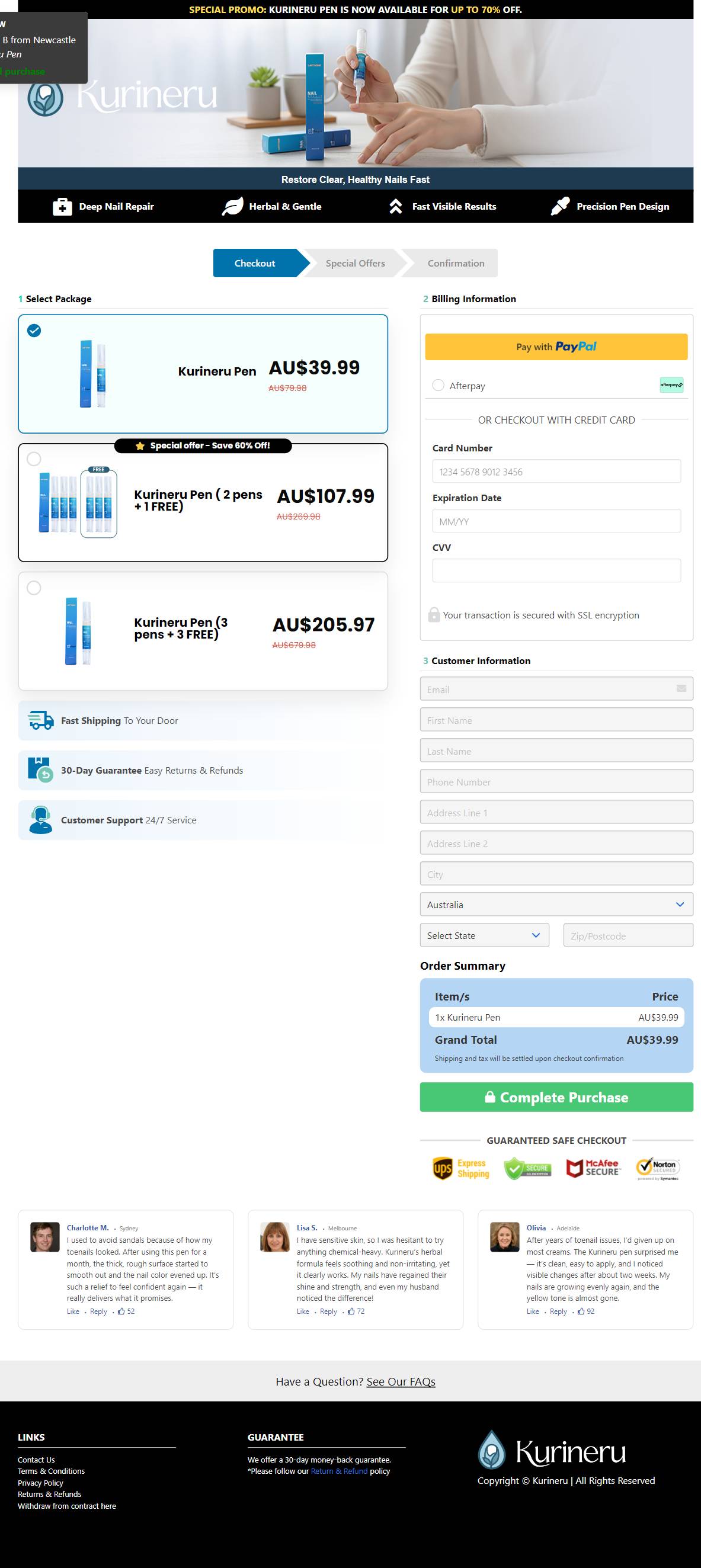Go to the Special Offers step tab
This screenshot has width=701, height=1568.
[x=355, y=263]
